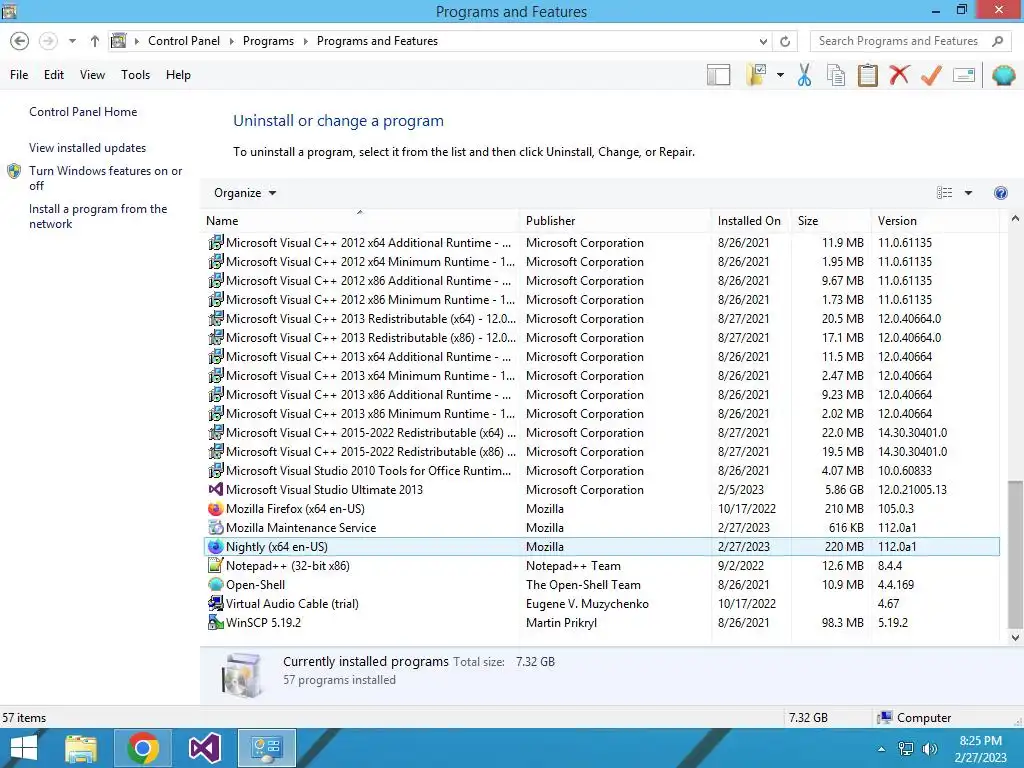Click the Move To folder toolbar icon
Image resolution: width=1024 pixels, height=768 pixels.
pos(756,75)
